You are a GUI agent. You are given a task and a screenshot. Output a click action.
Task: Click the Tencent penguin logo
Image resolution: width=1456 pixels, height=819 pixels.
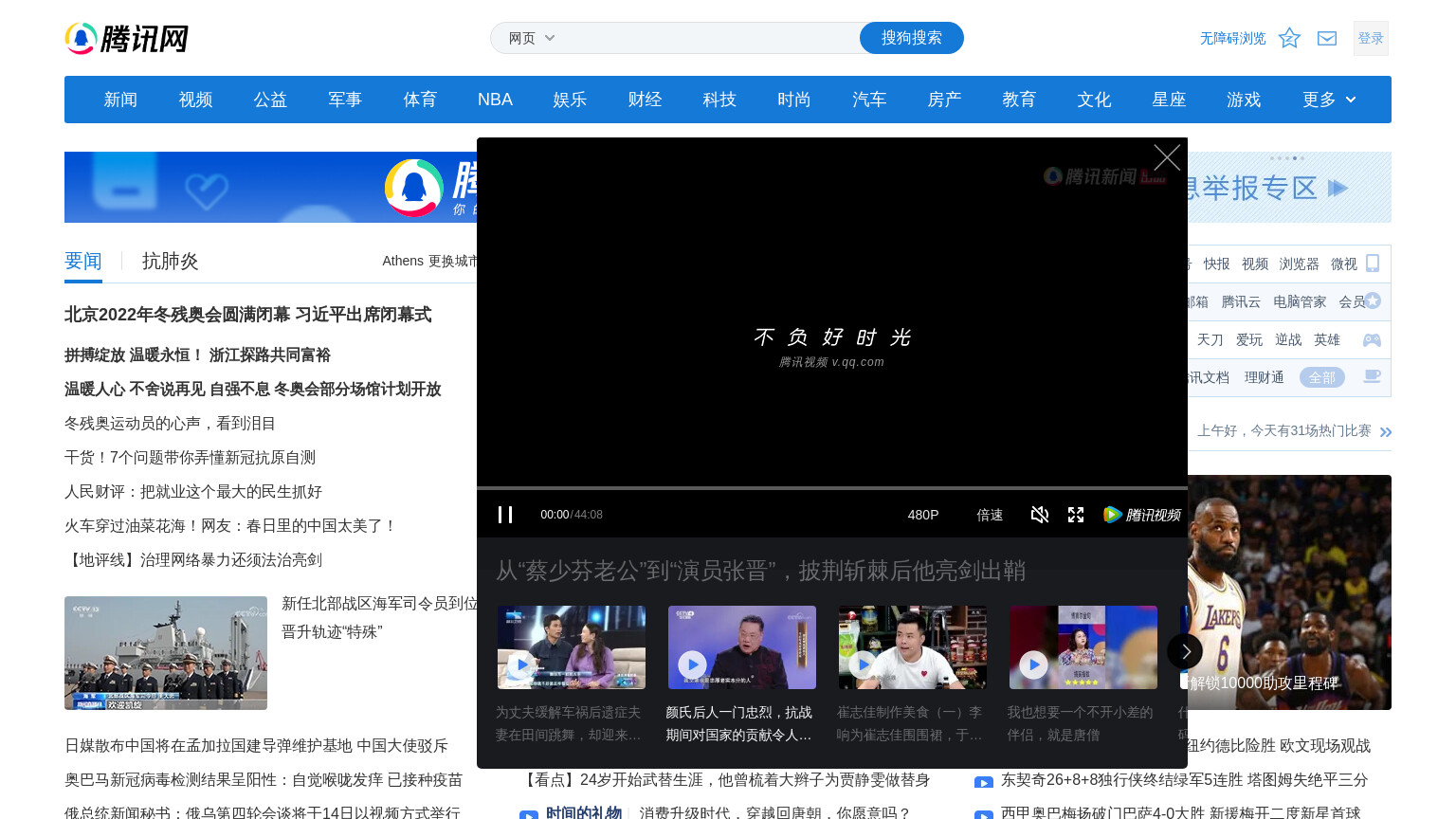click(126, 38)
